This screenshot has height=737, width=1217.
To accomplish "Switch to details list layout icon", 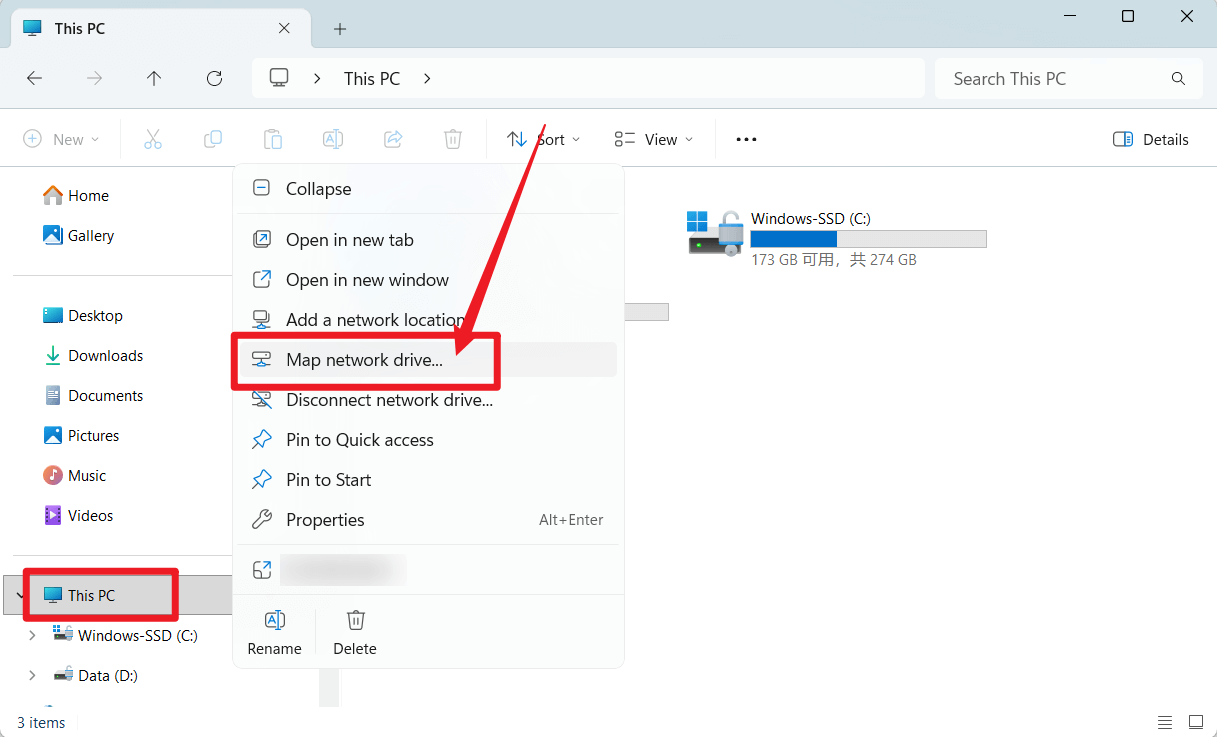I will 1165,722.
